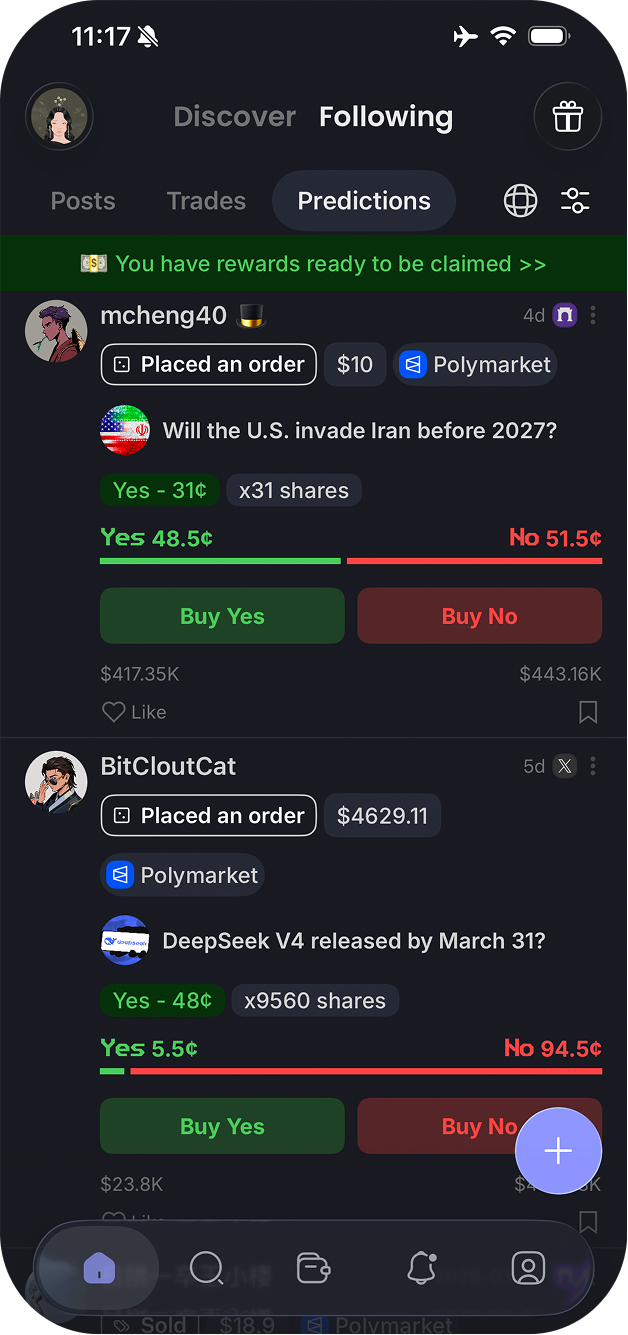Buy Yes on the Iran invasion market

pyautogui.click(x=222, y=616)
